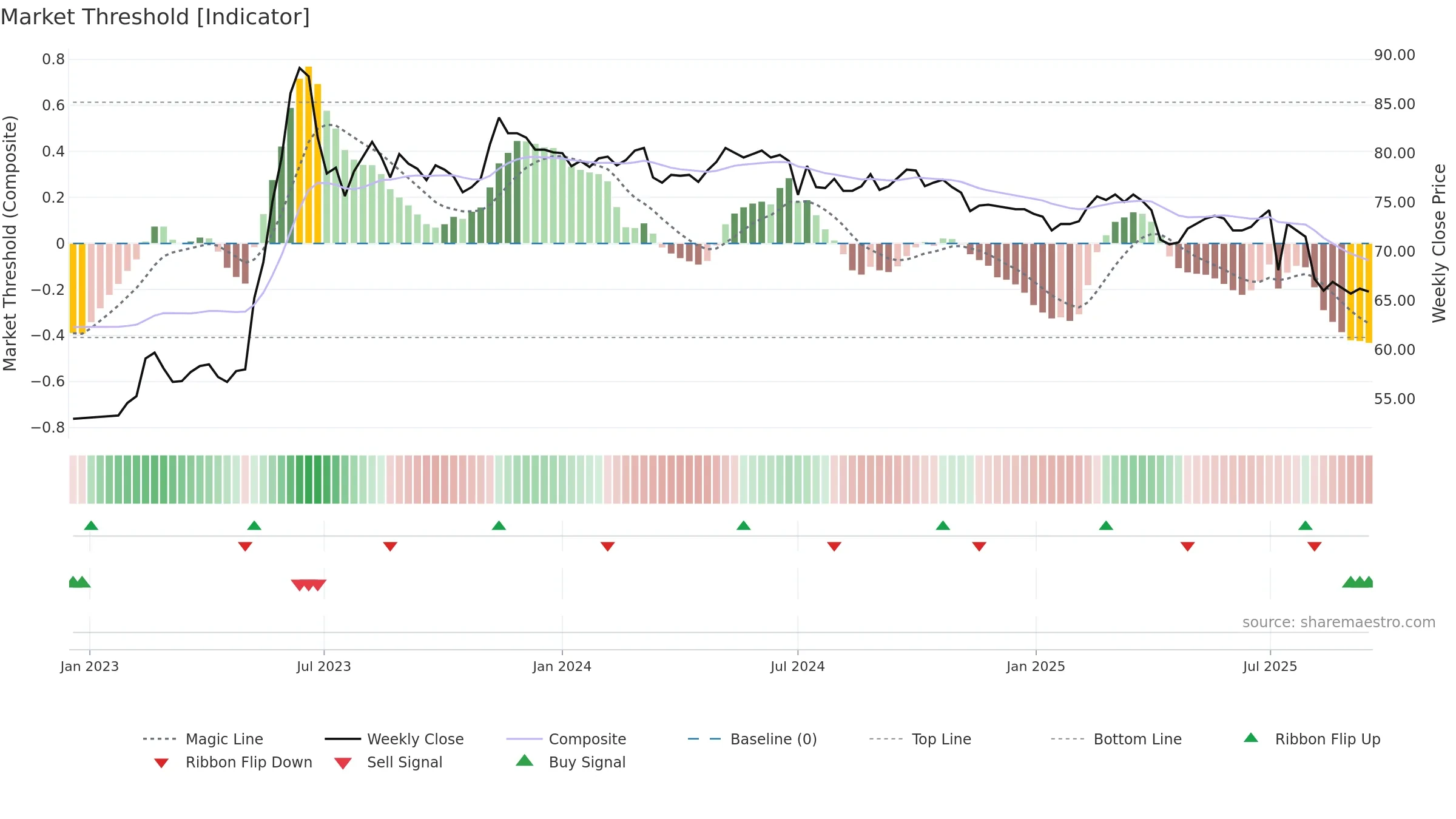The image size is (1456, 819).
Task: Click the red ribbon flip down triangle after Jul 2023
Action: [390, 547]
